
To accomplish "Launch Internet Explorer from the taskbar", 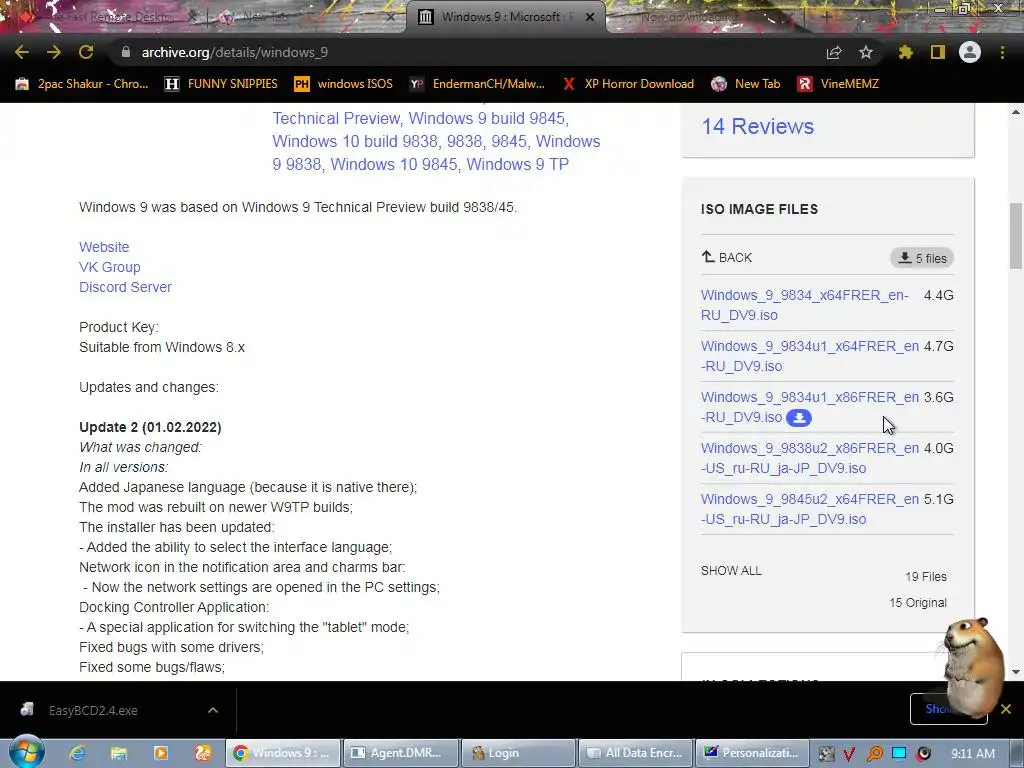I will point(77,753).
